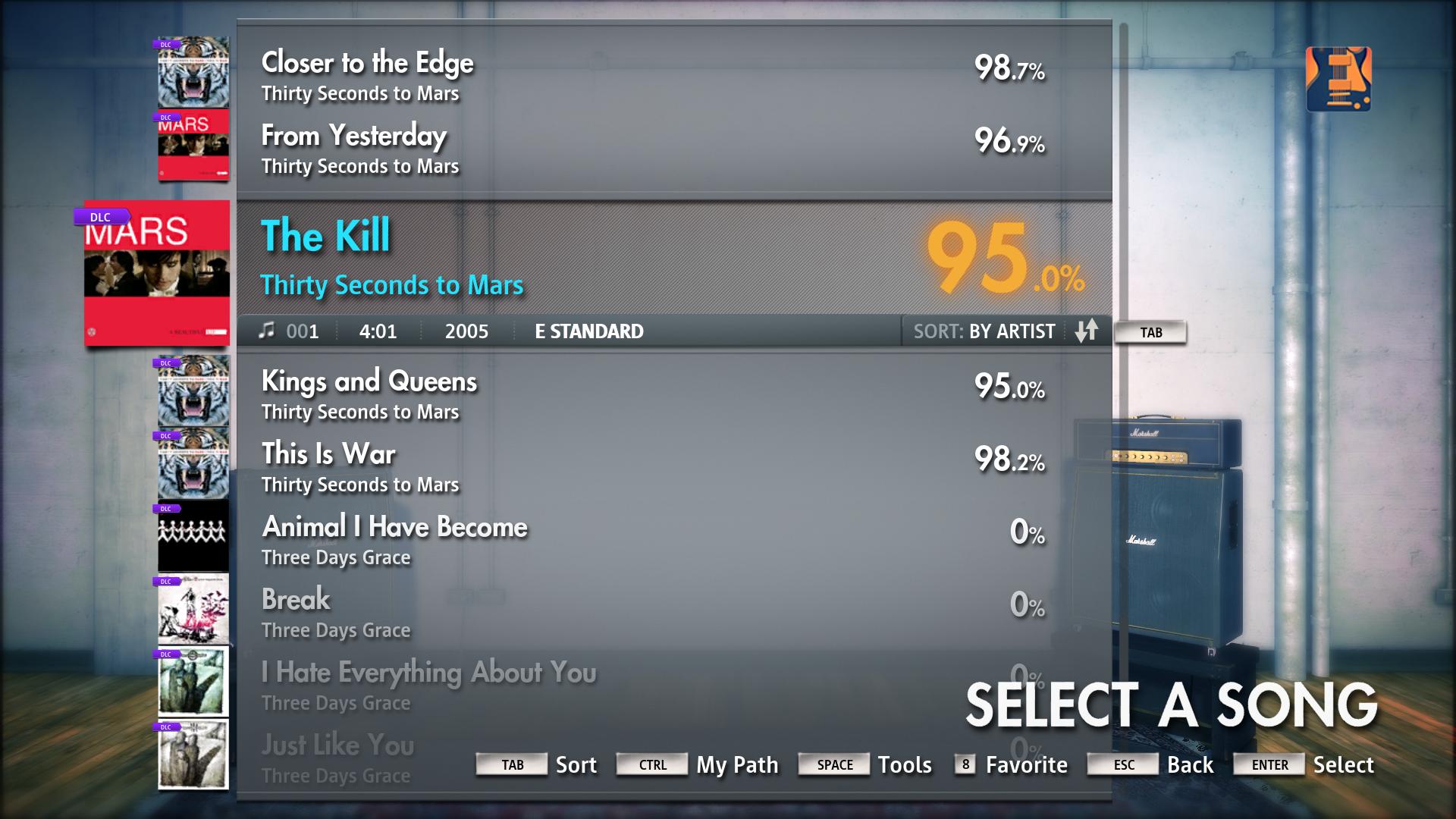Press Enter to Select song
This screenshot has height=819, width=1456.
pos(1269,763)
